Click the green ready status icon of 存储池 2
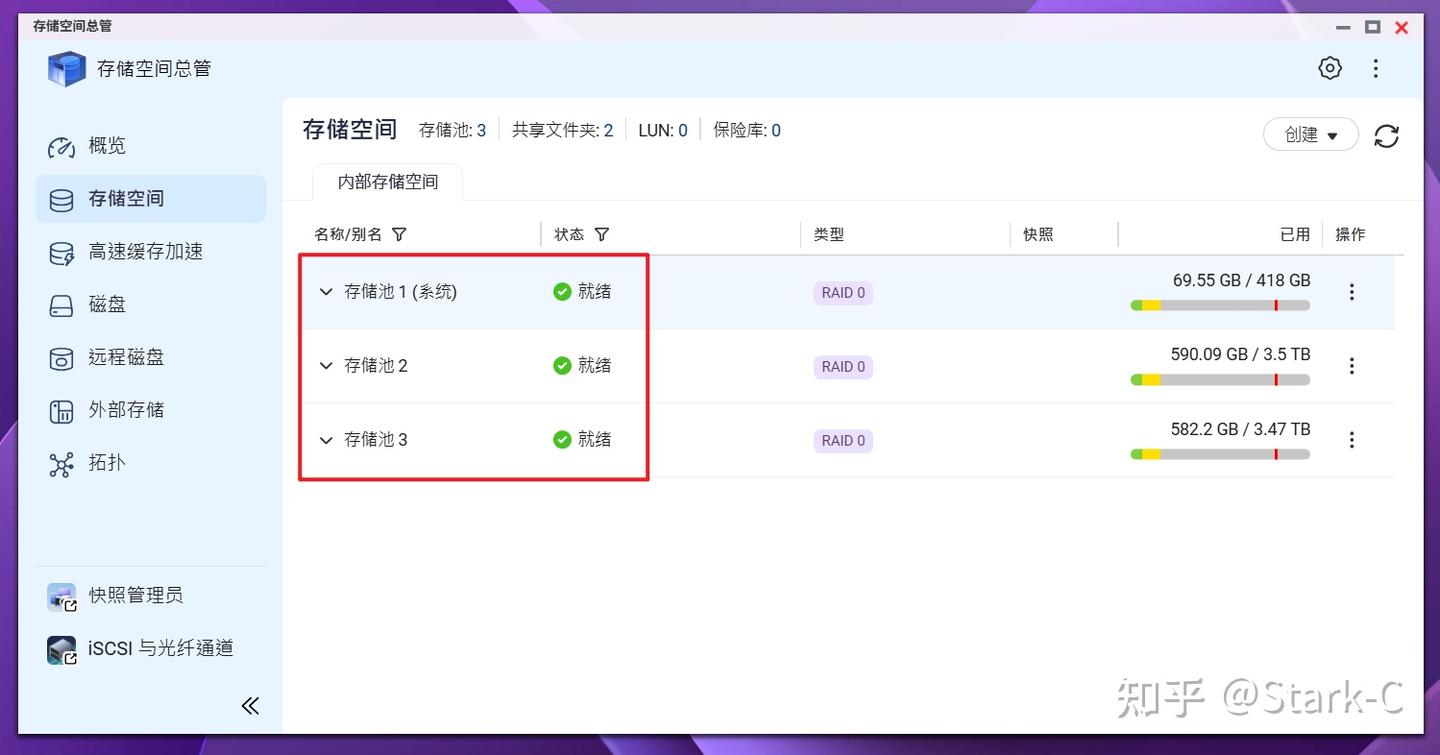The width and height of the screenshot is (1440, 755). coord(562,365)
